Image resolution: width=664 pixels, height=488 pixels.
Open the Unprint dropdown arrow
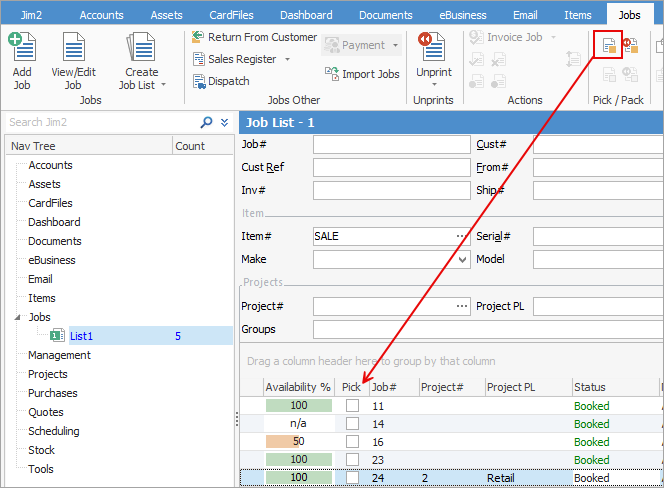[x=434, y=85]
